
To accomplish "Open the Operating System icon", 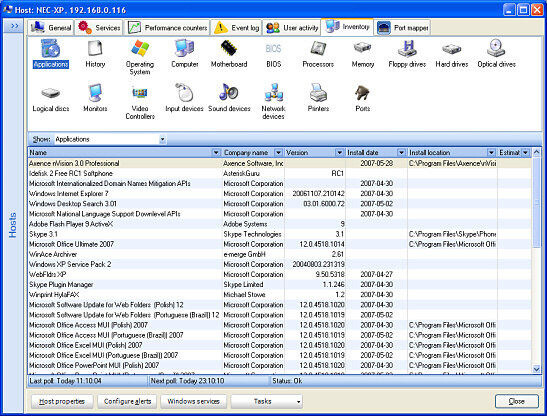I will 140,58.
